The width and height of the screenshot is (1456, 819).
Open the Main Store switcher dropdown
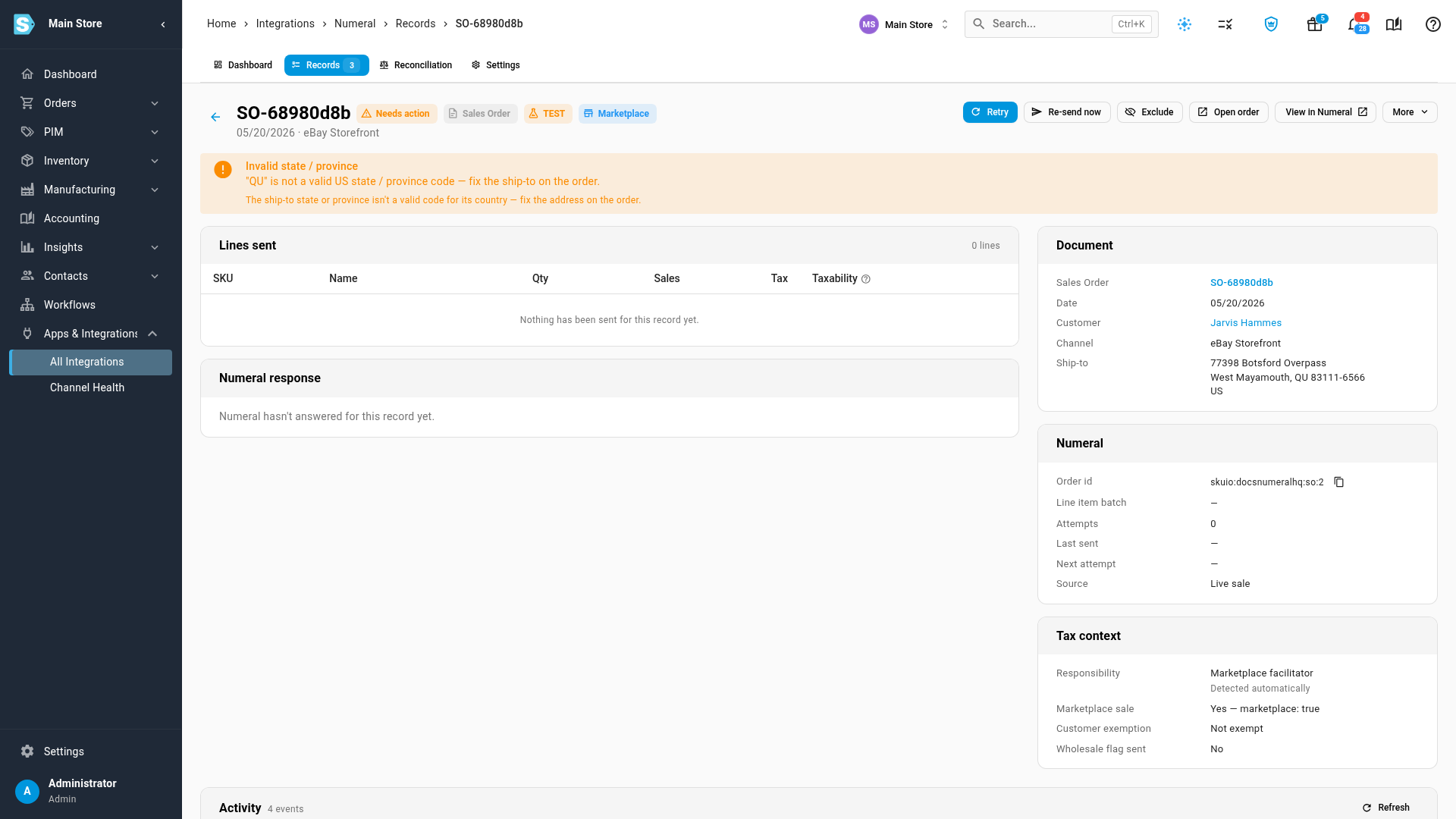coord(905,24)
